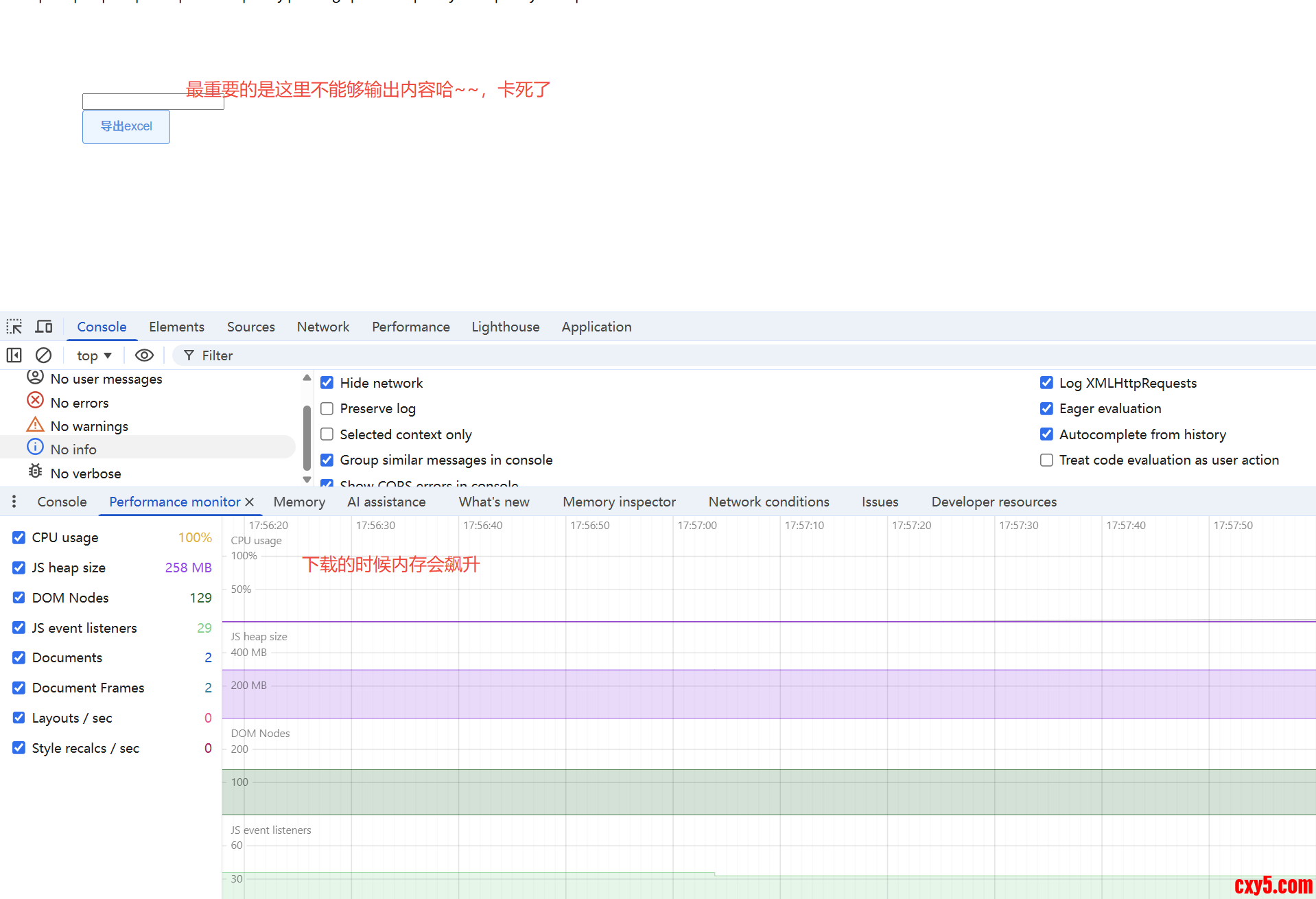Click the 导出excel button
Screen dimensions: 1316x899
[126, 127]
